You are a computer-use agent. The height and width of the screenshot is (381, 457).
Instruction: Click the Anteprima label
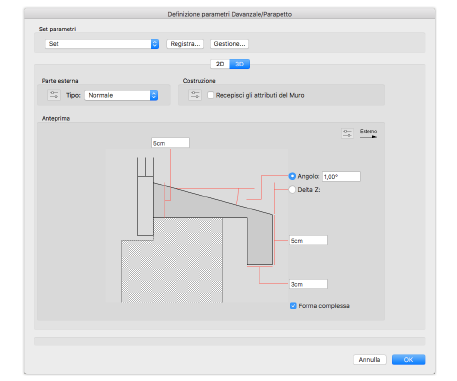tap(56, 118)
